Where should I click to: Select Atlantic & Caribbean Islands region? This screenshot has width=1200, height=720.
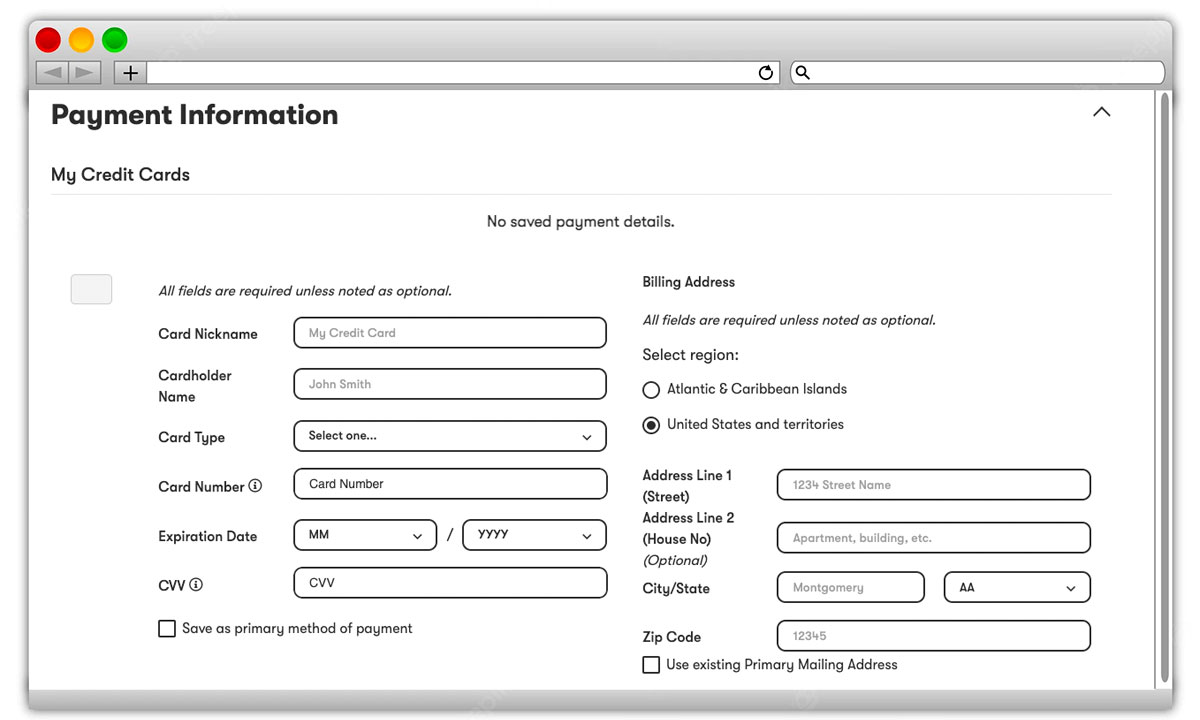coord(651,390)
